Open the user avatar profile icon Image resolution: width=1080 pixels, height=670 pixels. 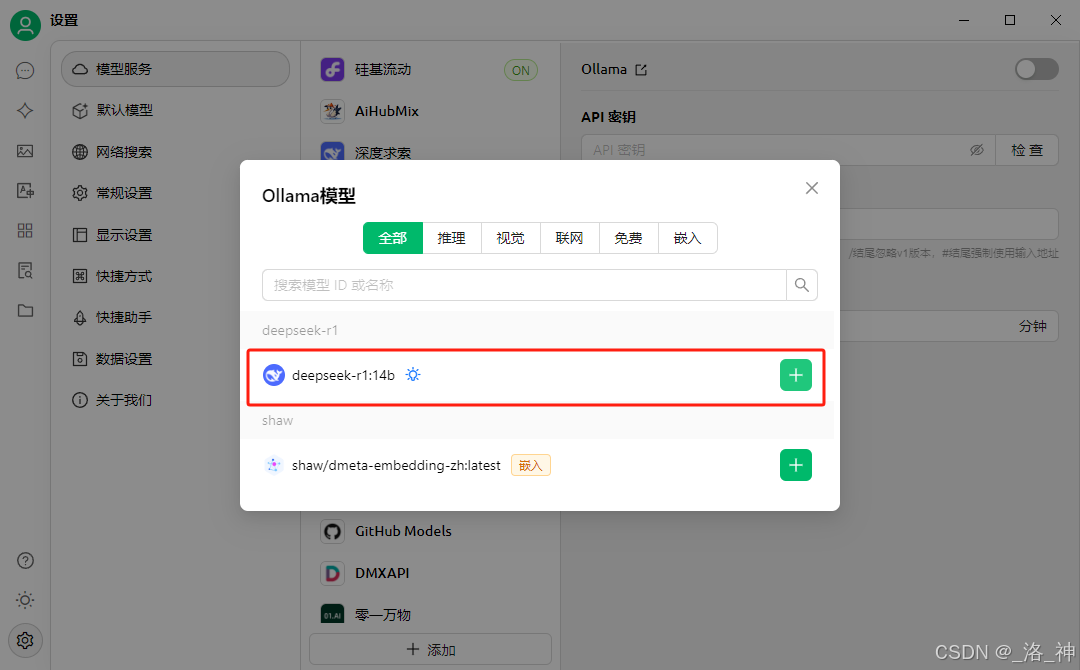coord(25,25)
